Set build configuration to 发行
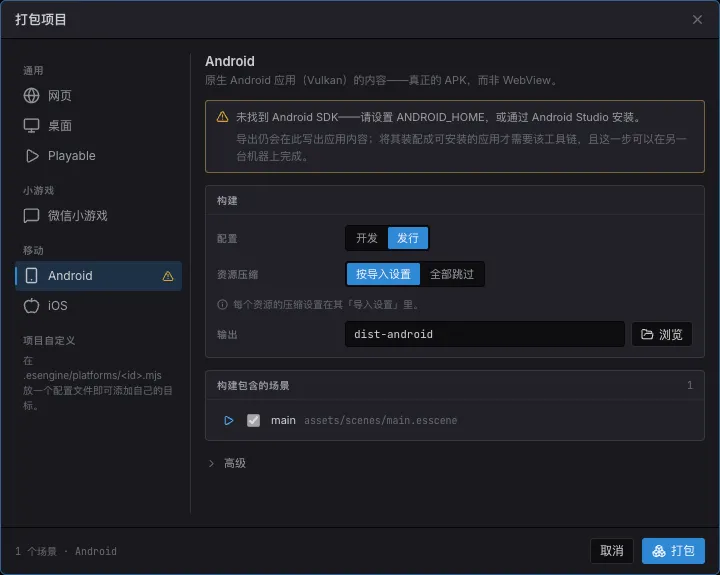The image size is (720, 575). (x=408, y=238)
